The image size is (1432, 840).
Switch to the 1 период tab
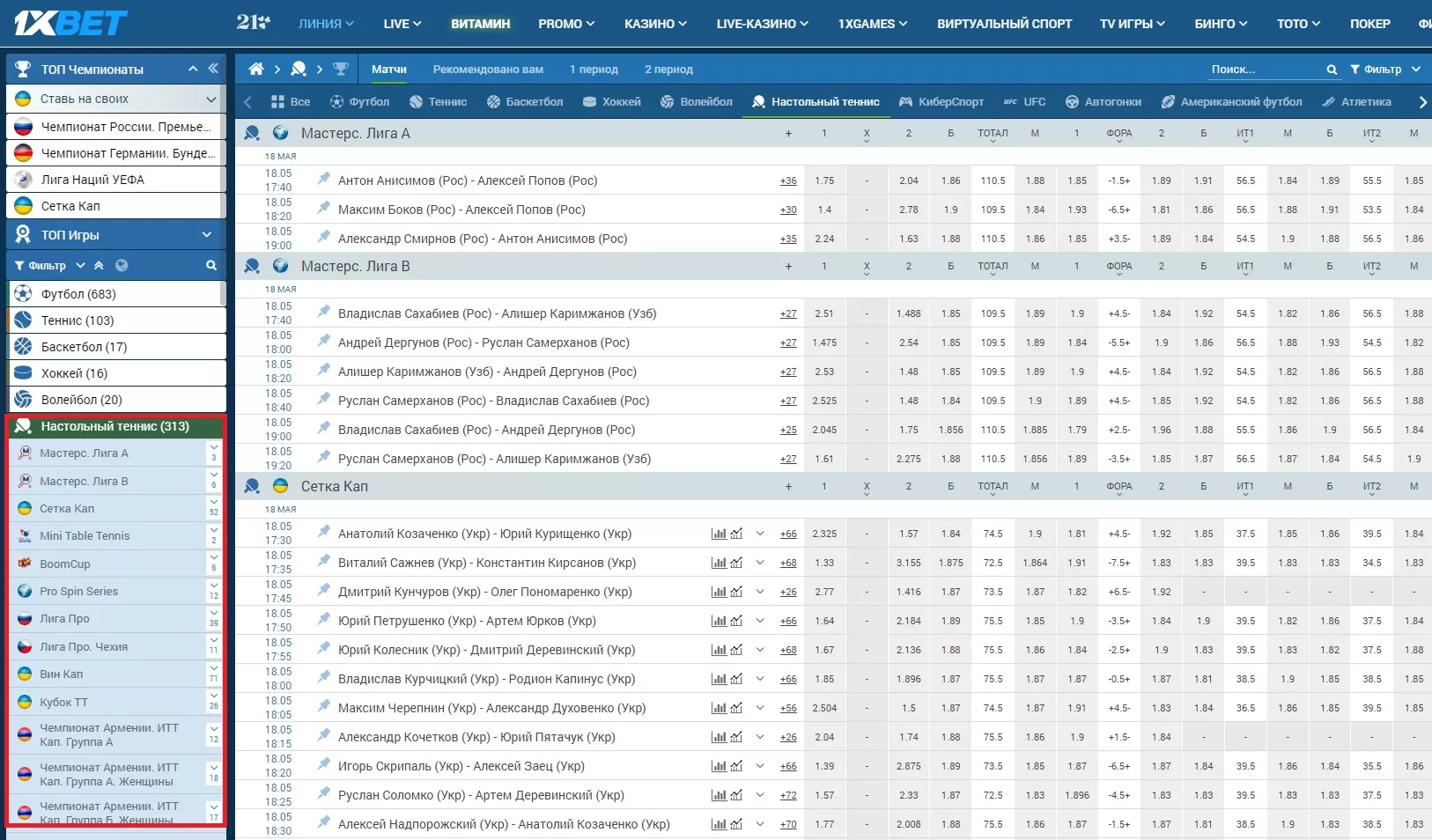(x=594, y=70)
